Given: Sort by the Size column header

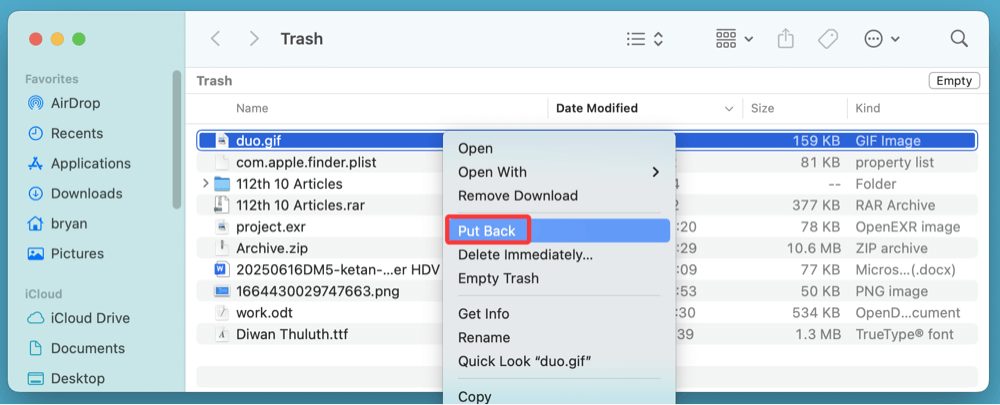Looking at the screenshot, I should click(x=762, y=108).
